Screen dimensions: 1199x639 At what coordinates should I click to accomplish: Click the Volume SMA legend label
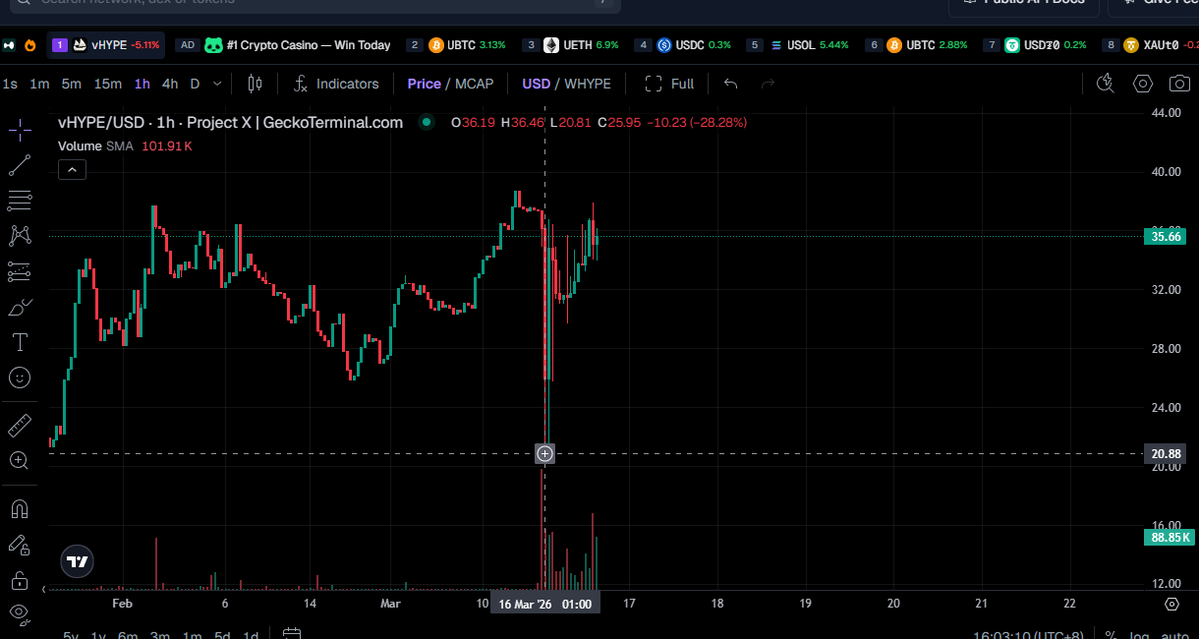coord(95,146)
